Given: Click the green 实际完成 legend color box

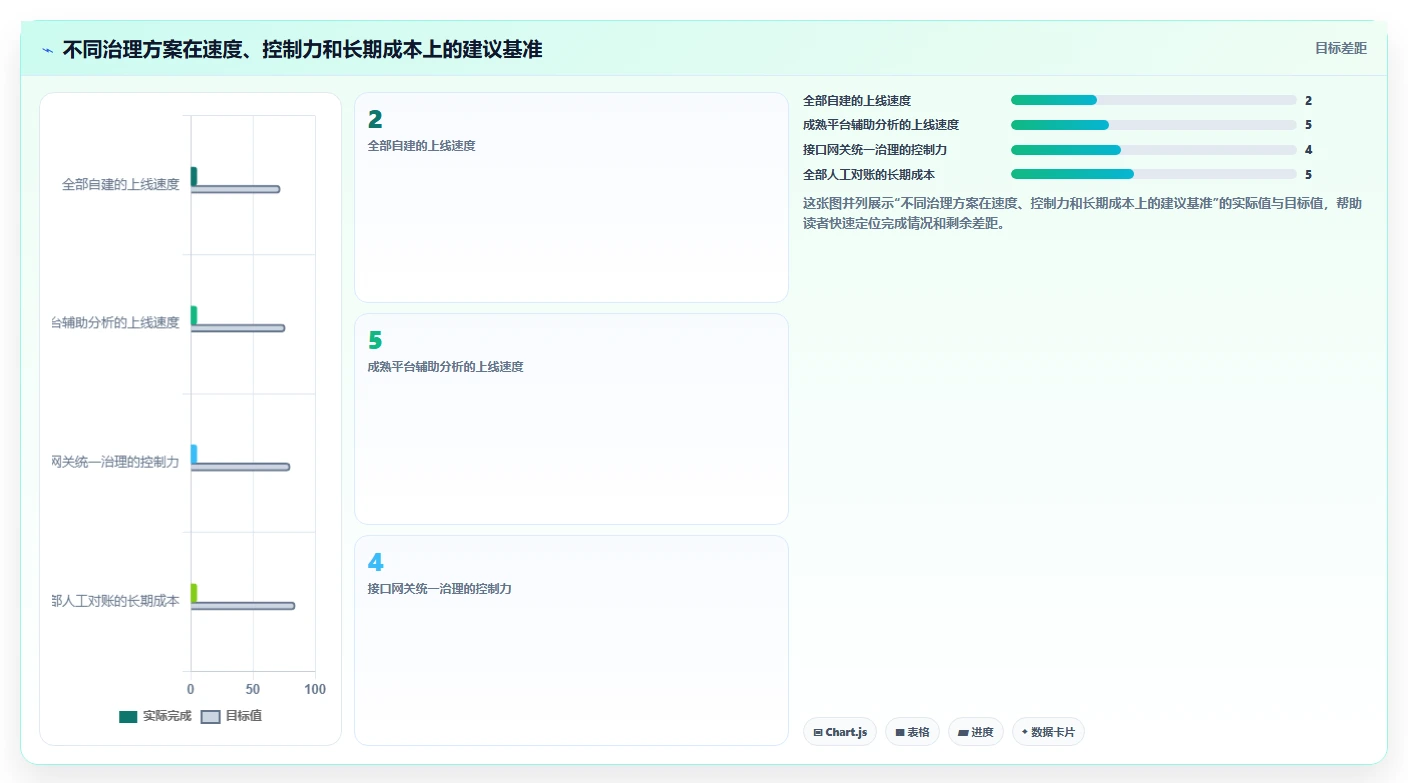Looking at the screenshot, I should 128,716.
